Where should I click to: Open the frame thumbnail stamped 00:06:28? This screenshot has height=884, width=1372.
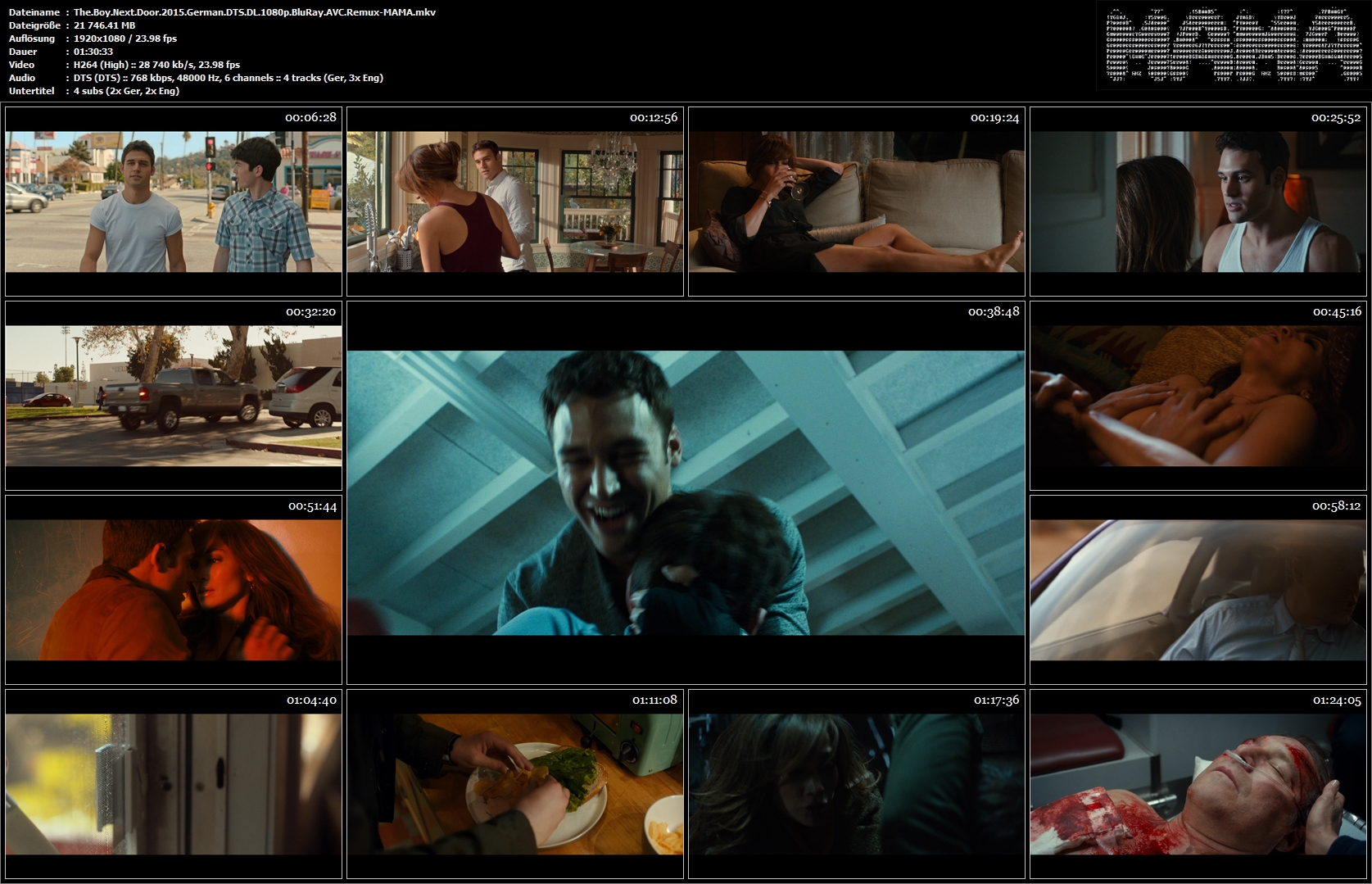point(174,202)
